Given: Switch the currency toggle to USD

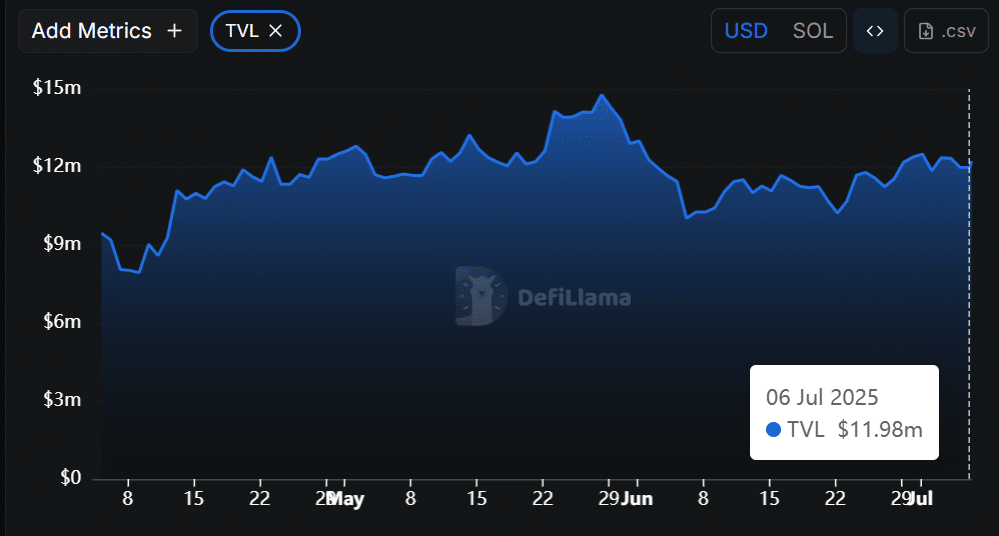Looking at the screenshot, I should pos(746,31).
